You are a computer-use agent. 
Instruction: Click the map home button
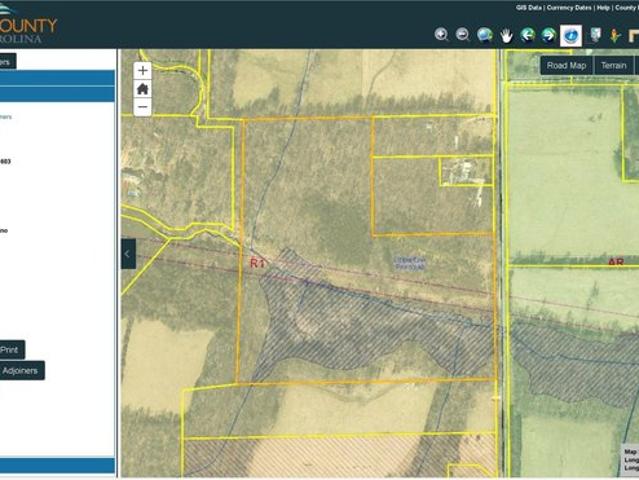coord(143,89)
